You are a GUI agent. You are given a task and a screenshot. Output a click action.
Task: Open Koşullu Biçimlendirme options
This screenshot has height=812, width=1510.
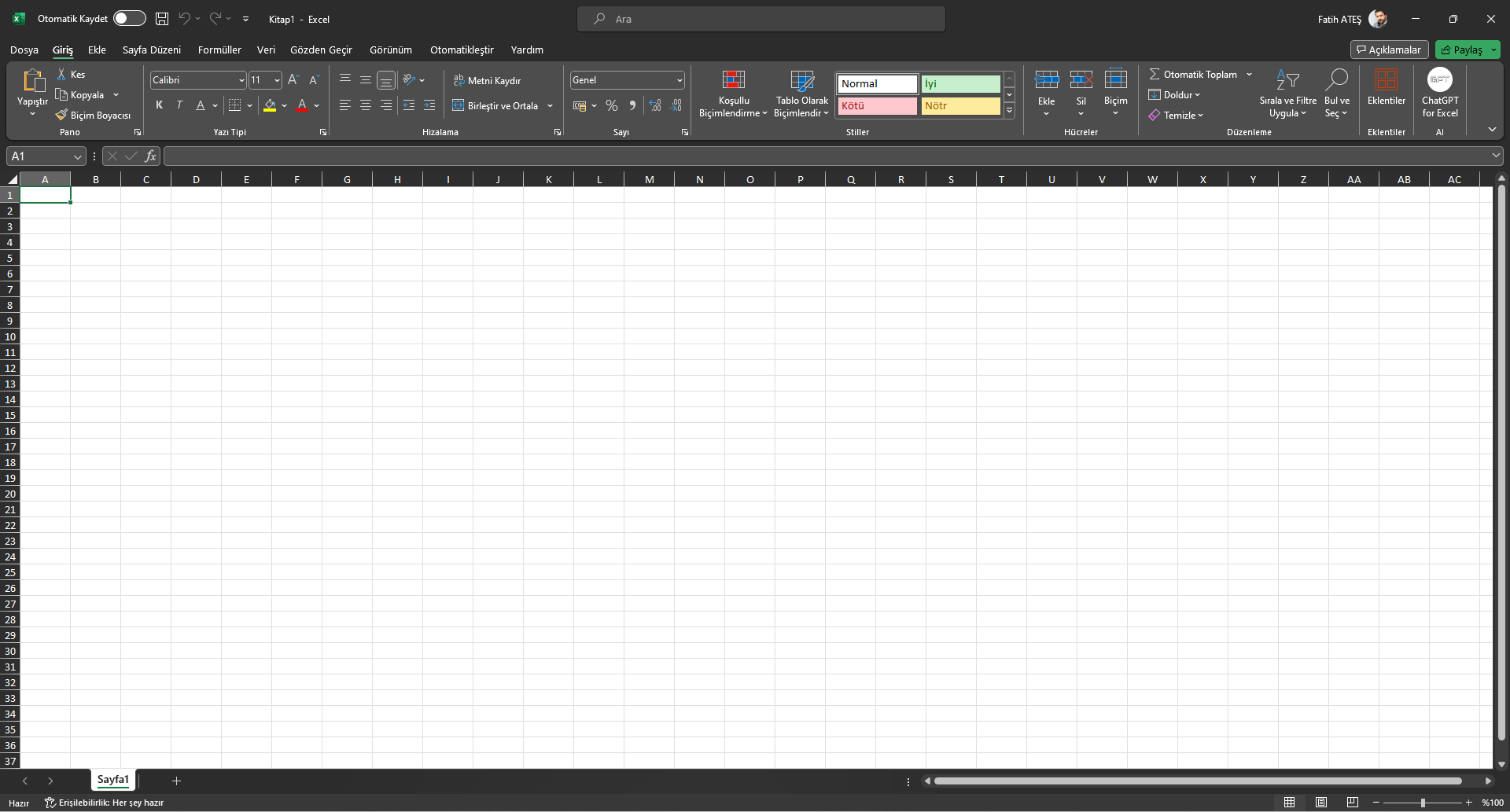733,93
